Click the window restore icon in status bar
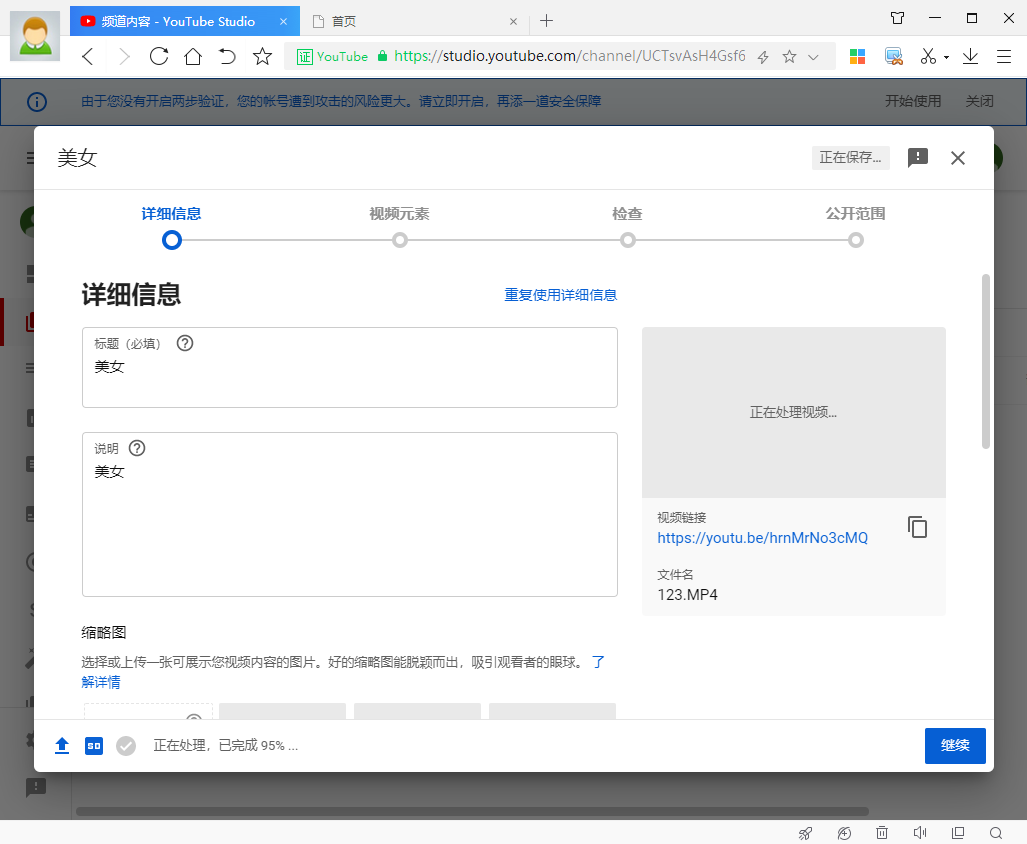Viewport: 1027px width, 844px height. click(958, 833)
